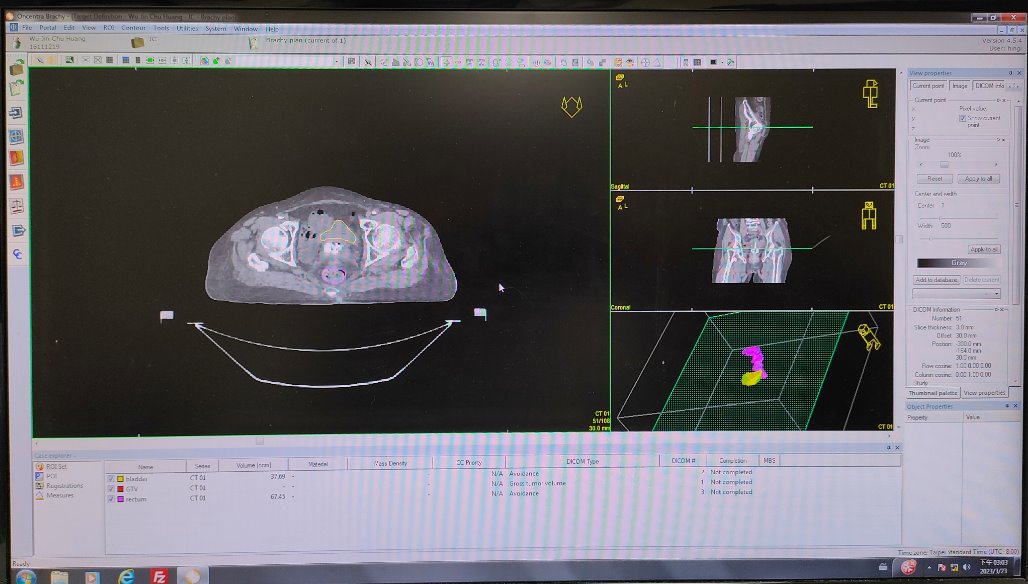Click the coronal view orientation figure icon
The height and width of the screenshot is (584, 1028).
click(x=869, y=216)
